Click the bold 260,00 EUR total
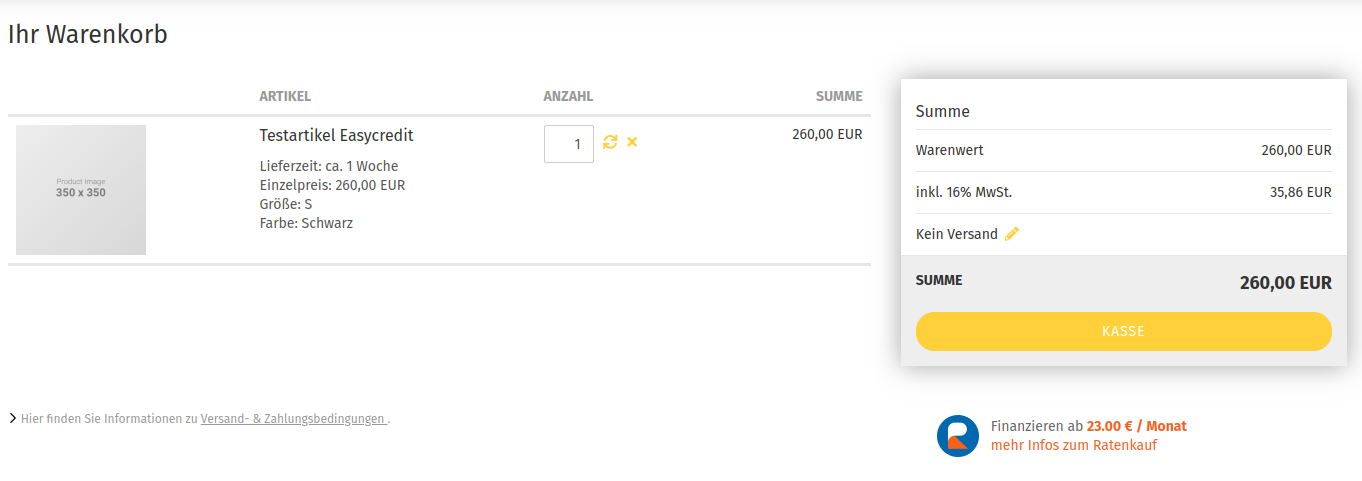 pos(1285,283)
